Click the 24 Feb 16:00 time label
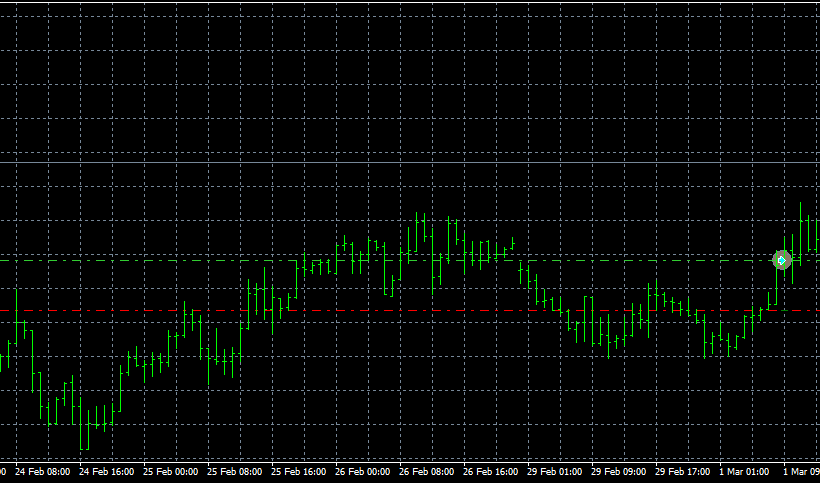Image resolution: width=820 pixels, height=483 pixels. [x=107, y=471]
